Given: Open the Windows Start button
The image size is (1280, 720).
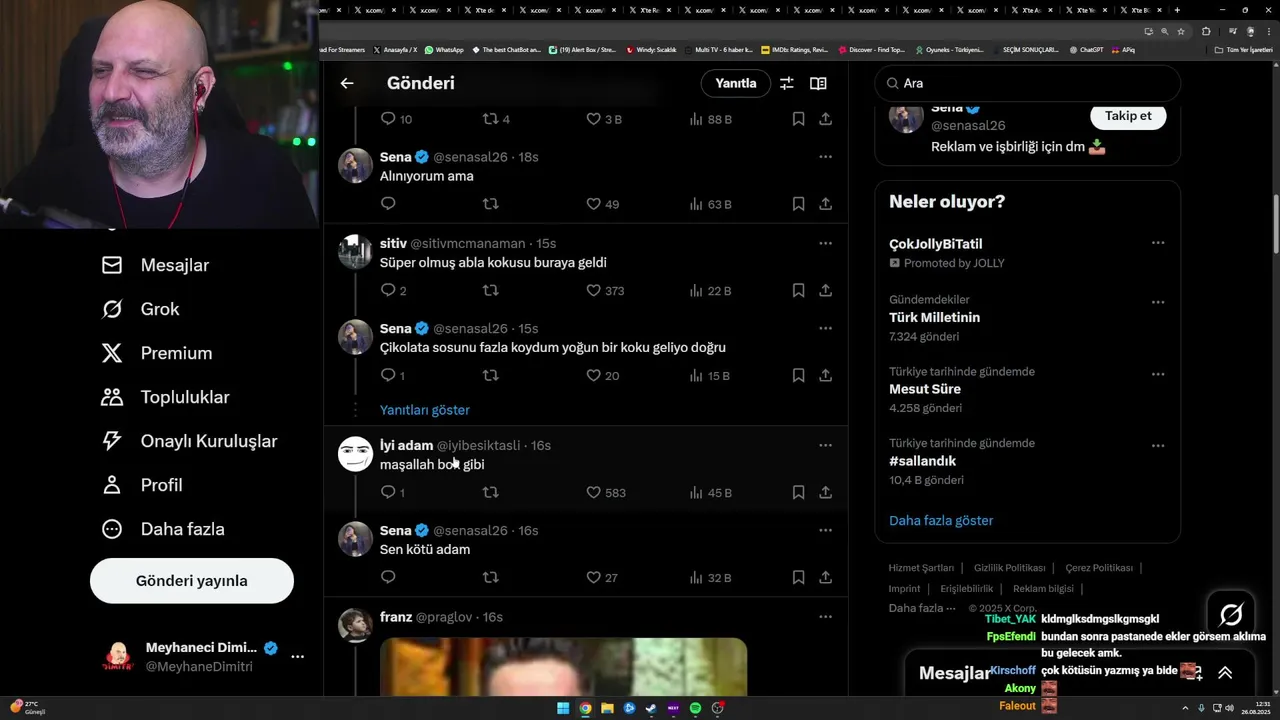Looking at the screenshot, I should coord(563,708).
